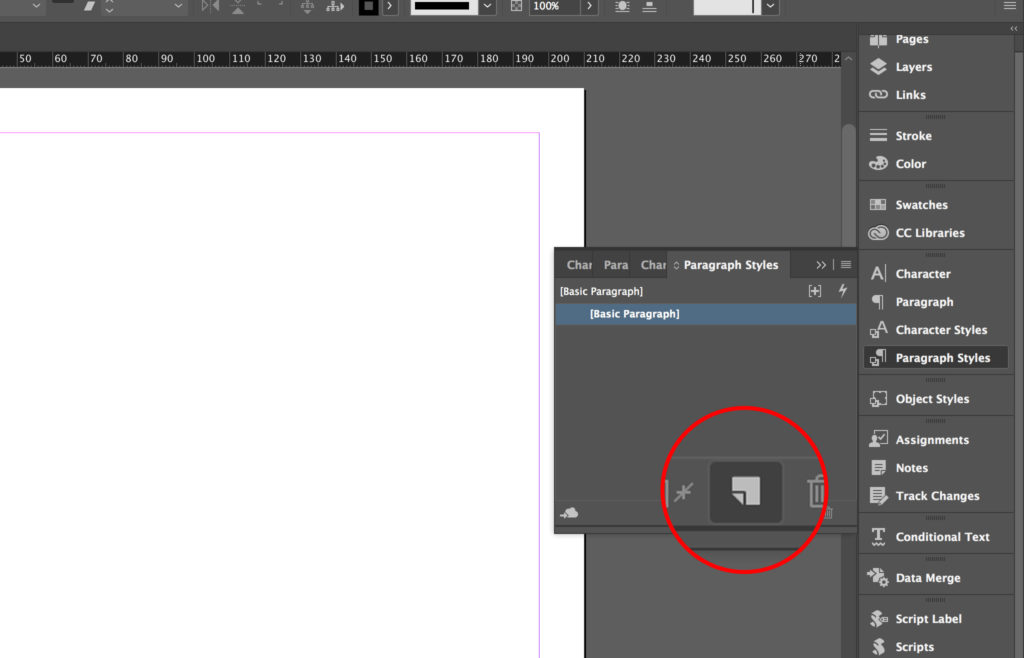1024x658 pixels.
Task: Click the Creative Cloud sync icon
Action: (x=569, y=512)
